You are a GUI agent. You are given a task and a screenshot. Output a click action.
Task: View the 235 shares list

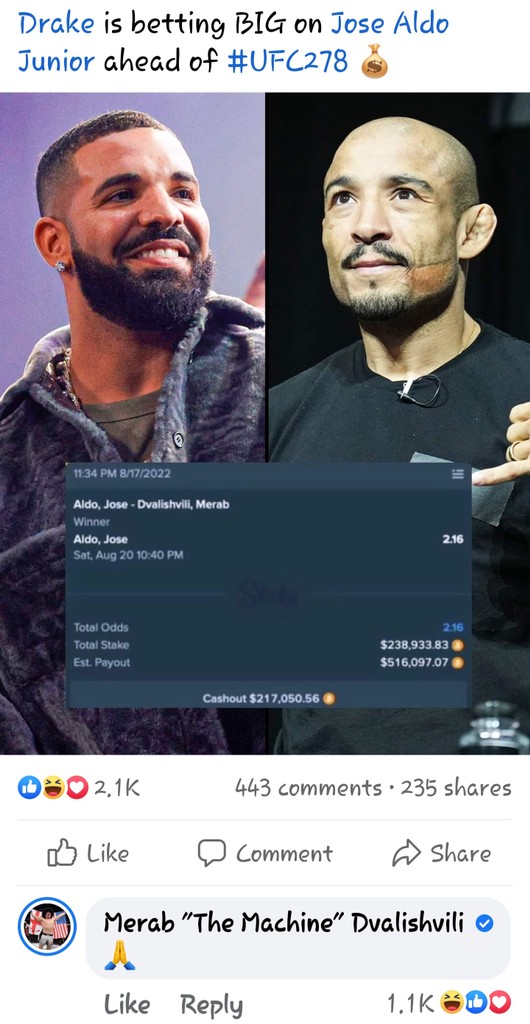click(x=456, y=788)
